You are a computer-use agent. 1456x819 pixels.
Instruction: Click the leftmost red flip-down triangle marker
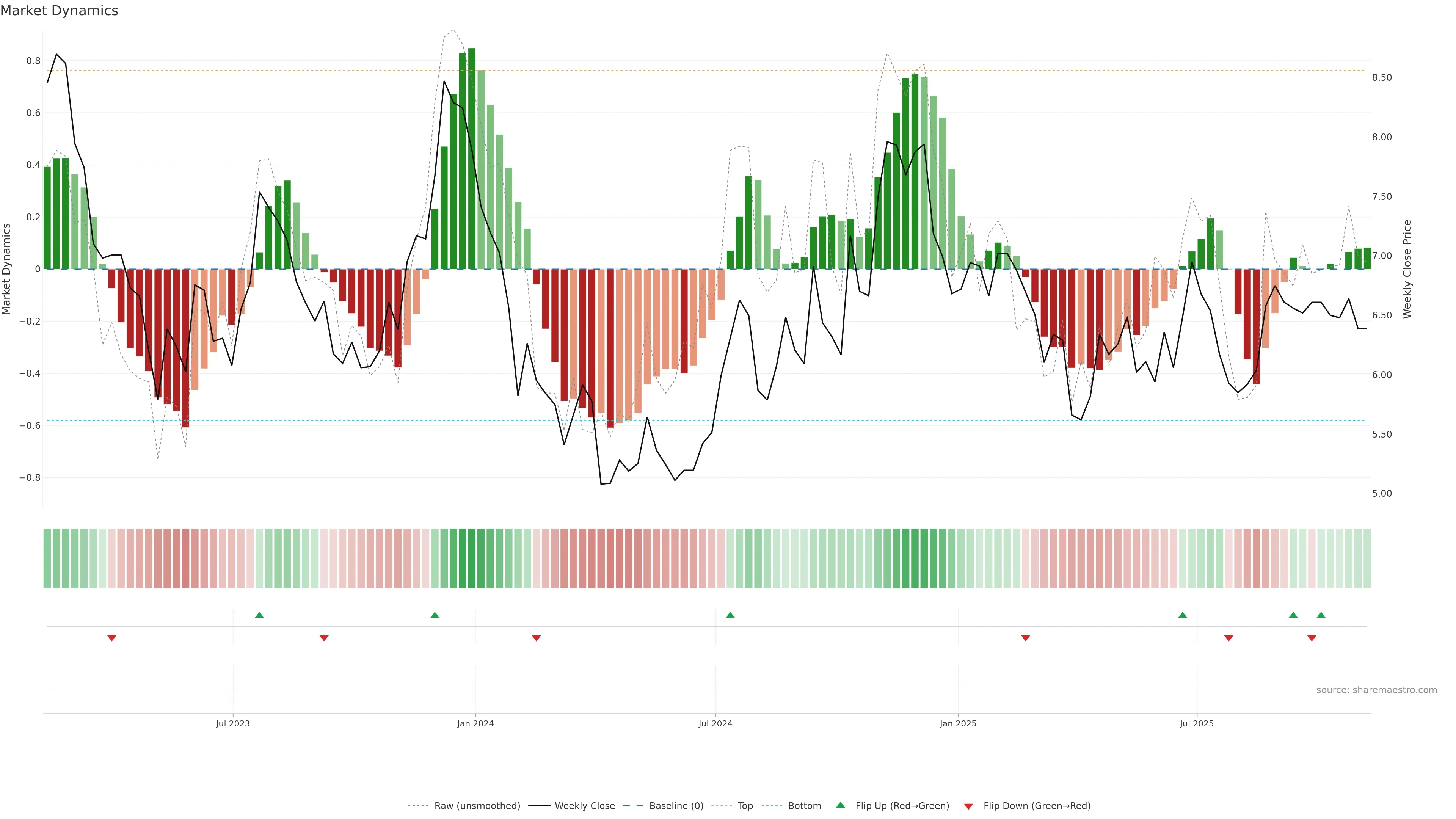[x=112, y=638]
